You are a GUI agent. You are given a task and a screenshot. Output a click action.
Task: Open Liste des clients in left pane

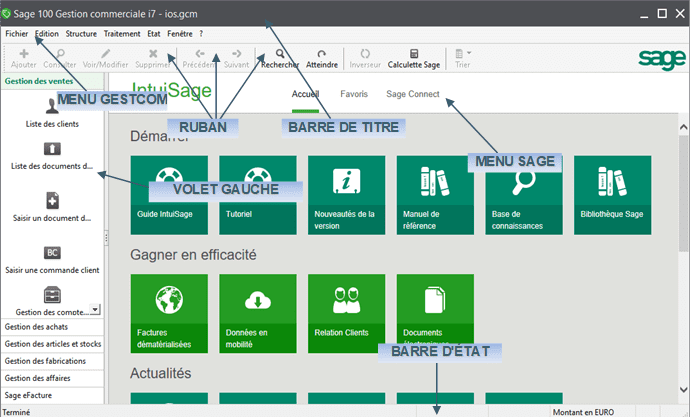(52, 113)
